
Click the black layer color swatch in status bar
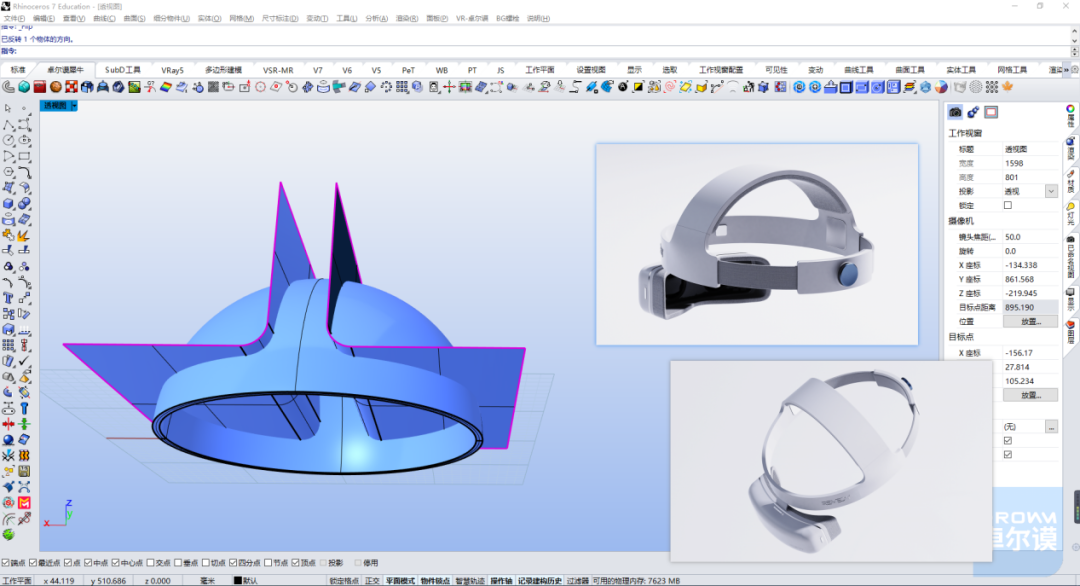coord(238,580)
